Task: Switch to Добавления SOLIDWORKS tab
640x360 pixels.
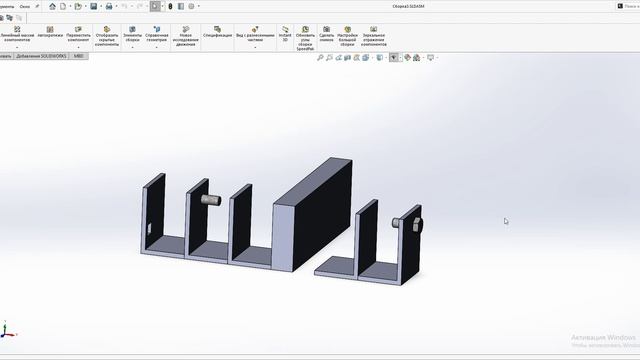Action: pyautogui.click(x=41, y=56)
